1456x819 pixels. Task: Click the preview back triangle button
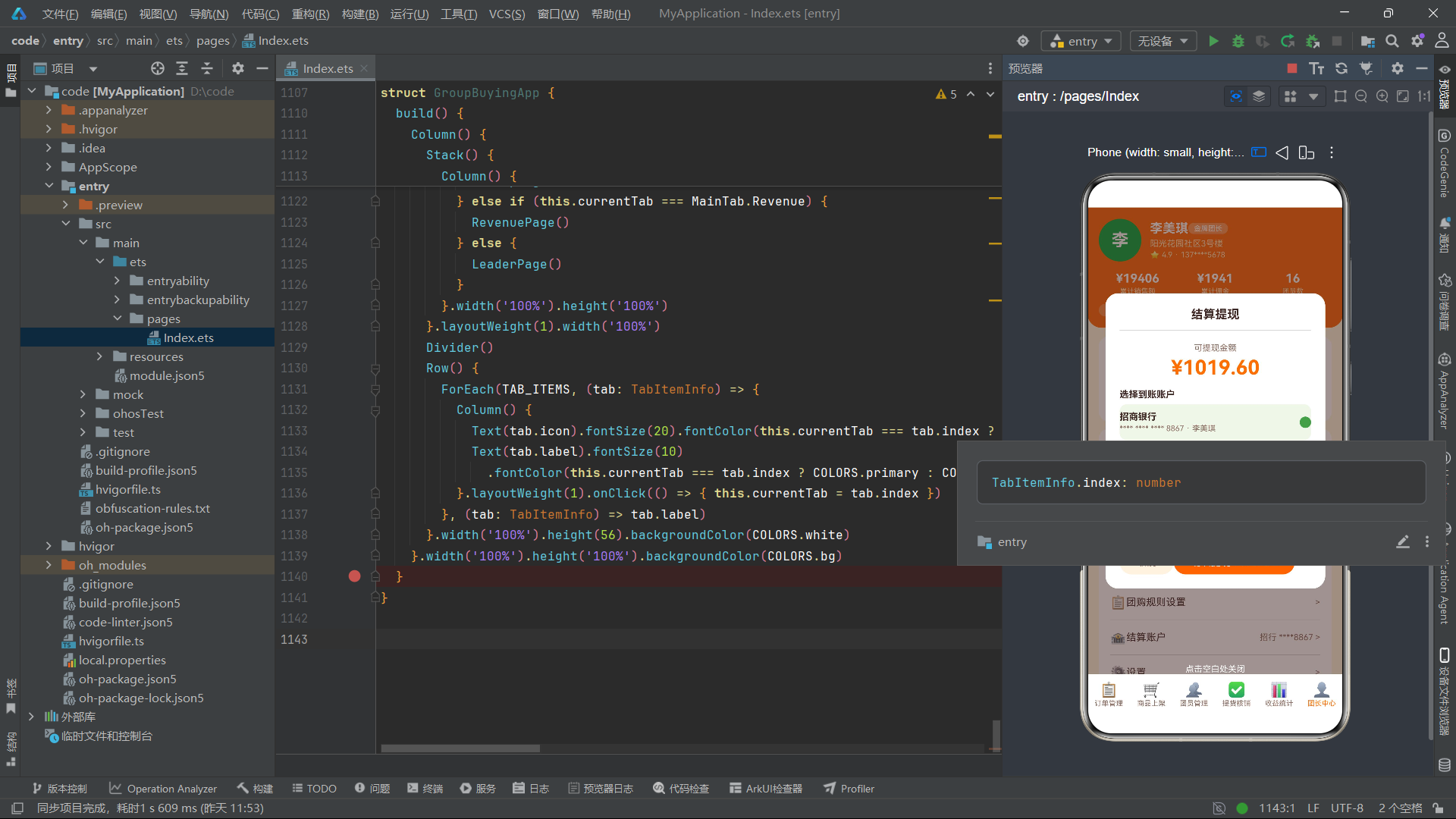(x=1282, y=152)
